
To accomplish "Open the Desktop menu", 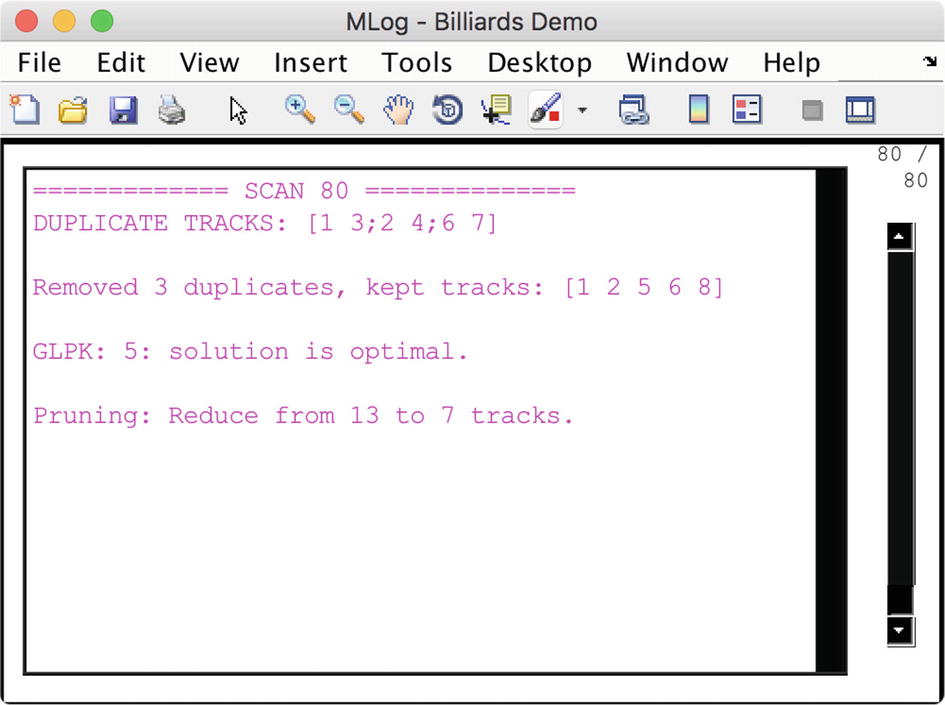I will (539, 62).
